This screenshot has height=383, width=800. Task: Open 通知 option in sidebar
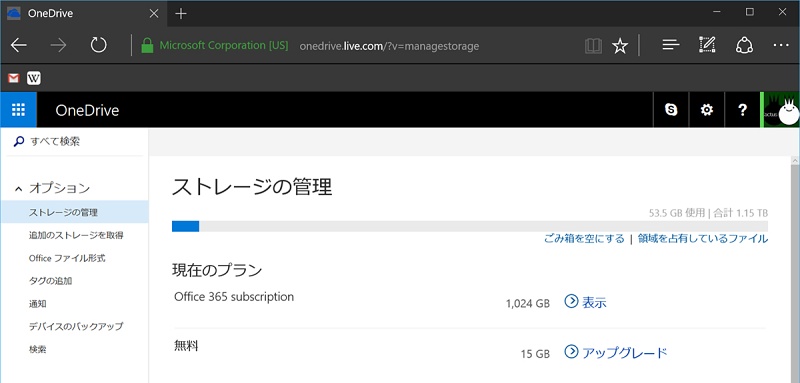tap(38, 303)
